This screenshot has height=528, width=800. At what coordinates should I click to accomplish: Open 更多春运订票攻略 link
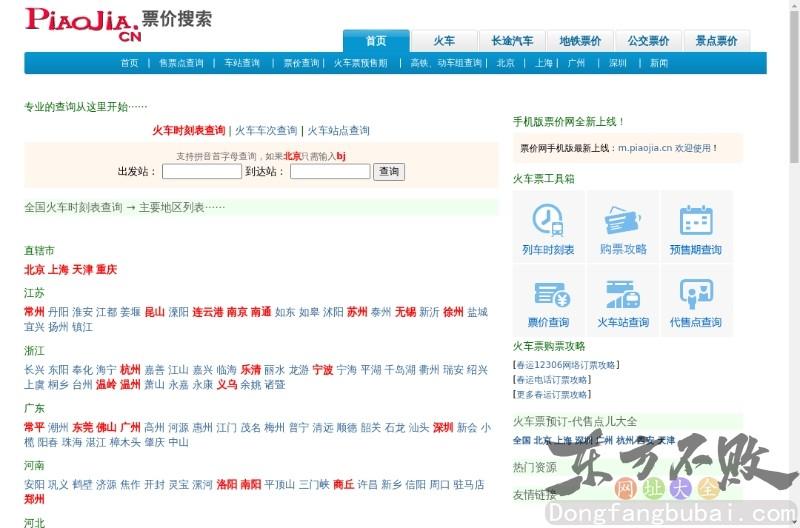coord(552,395)
